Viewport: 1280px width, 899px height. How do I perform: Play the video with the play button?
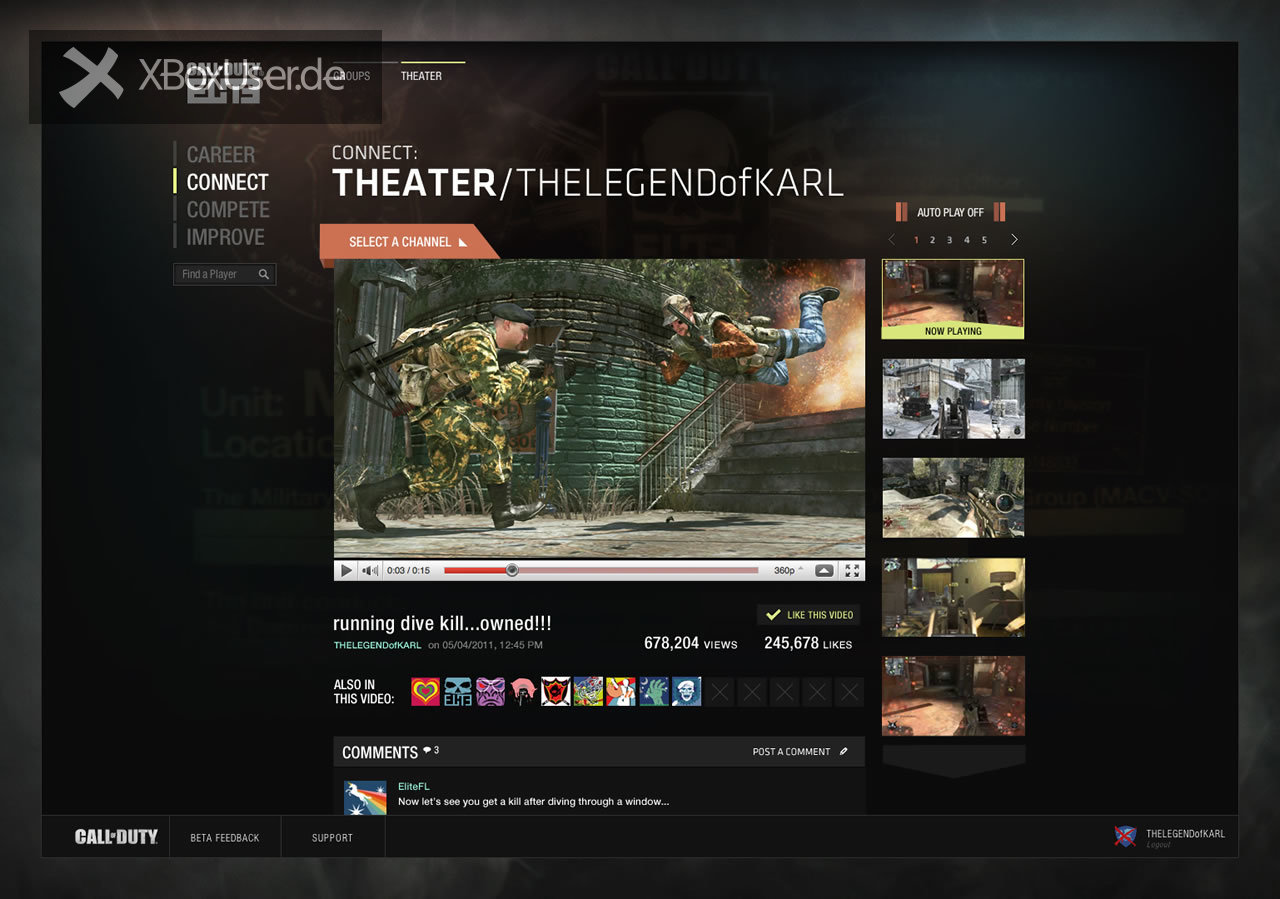click(346, 570)
